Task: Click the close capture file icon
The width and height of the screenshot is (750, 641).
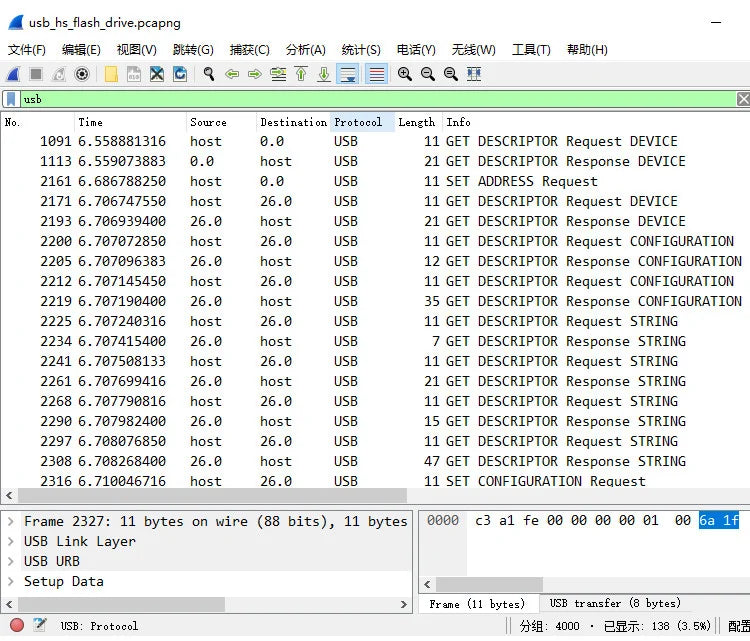Action: (157, 74)
